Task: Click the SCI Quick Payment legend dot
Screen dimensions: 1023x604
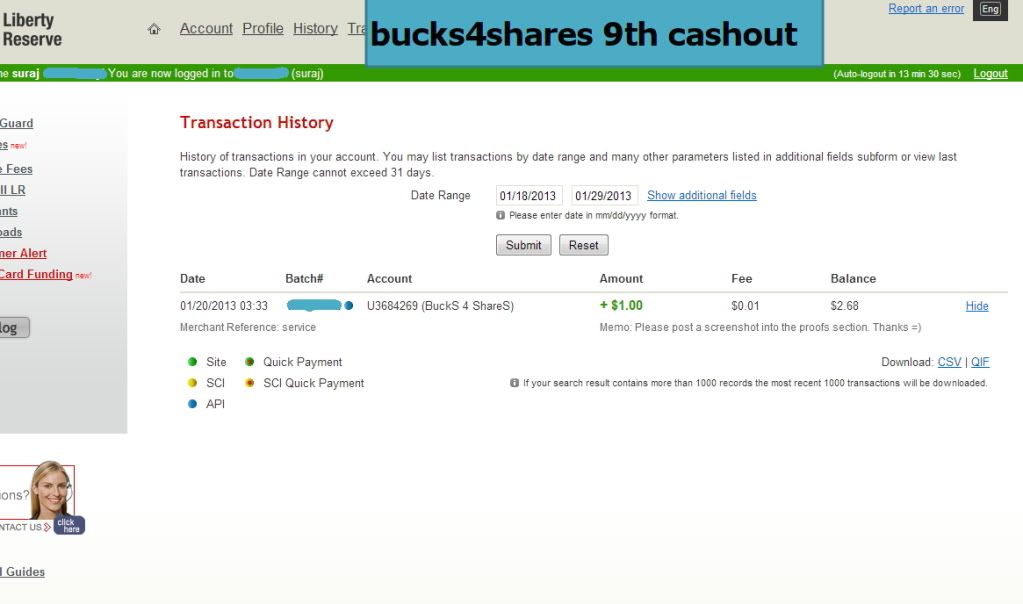Action: coord(249,383)
